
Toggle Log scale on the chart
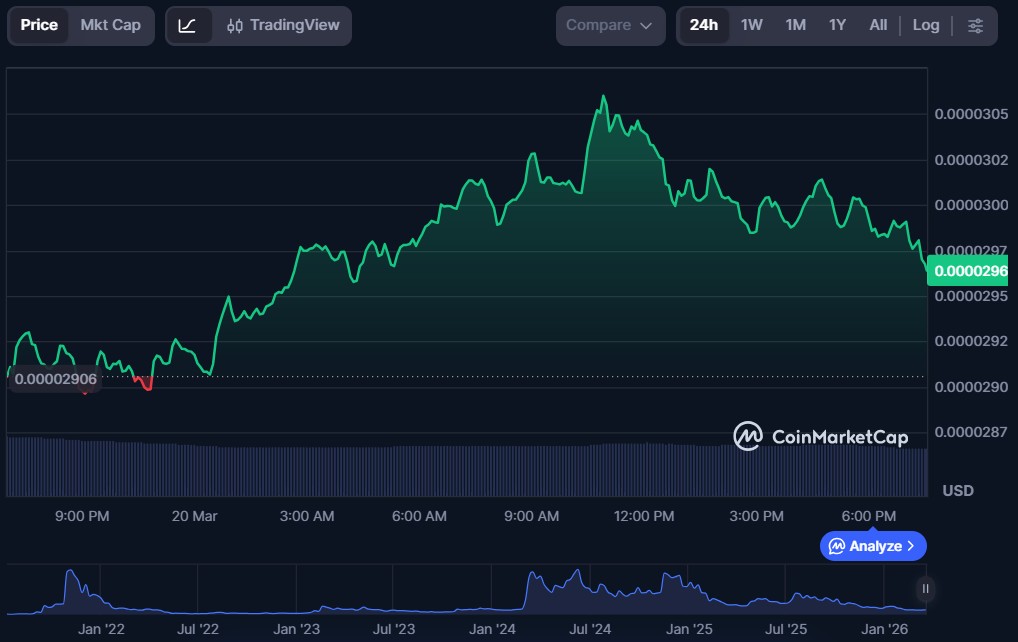coord(925,25)
